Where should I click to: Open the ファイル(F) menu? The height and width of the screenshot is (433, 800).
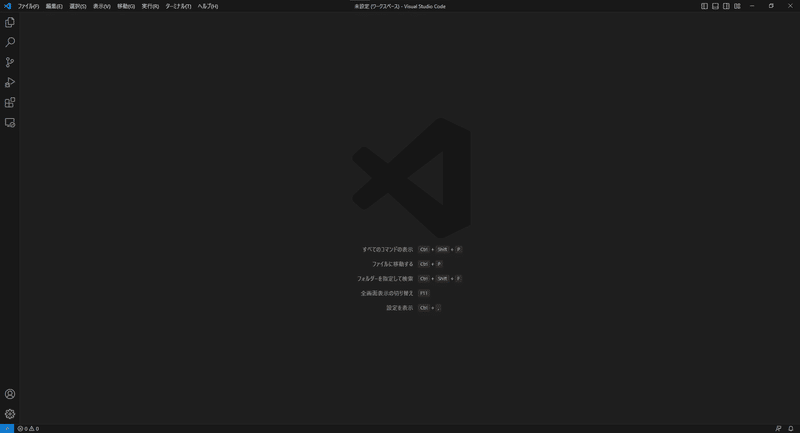click(28, 7)
